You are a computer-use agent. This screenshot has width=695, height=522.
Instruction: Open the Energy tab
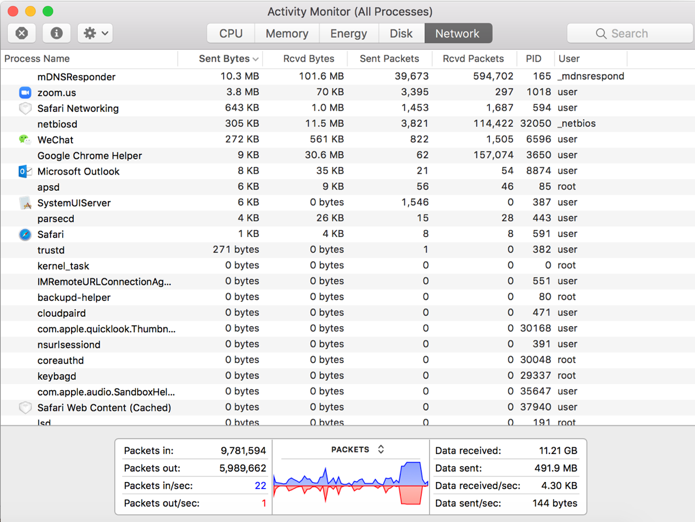(x=348, y=33)
